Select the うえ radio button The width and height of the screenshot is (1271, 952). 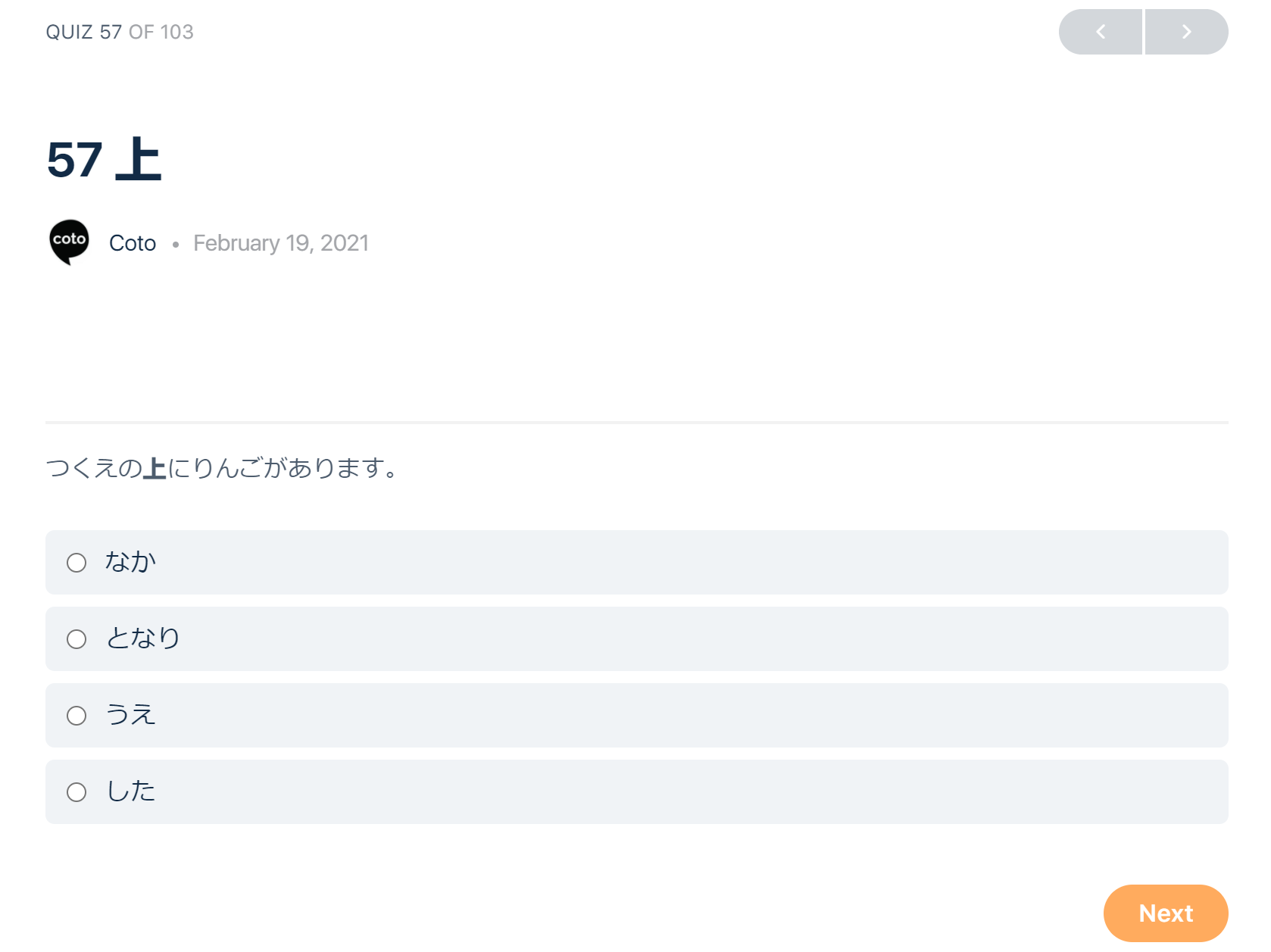[x=77, y=716]
